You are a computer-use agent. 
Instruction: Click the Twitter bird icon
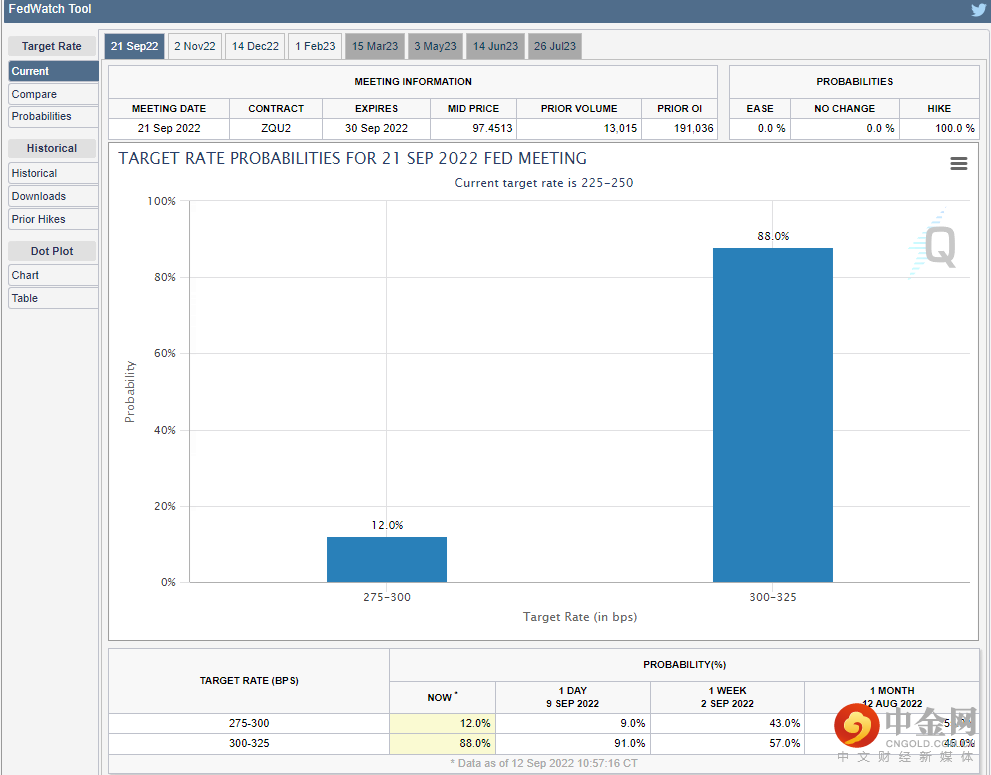pos(978,10)
